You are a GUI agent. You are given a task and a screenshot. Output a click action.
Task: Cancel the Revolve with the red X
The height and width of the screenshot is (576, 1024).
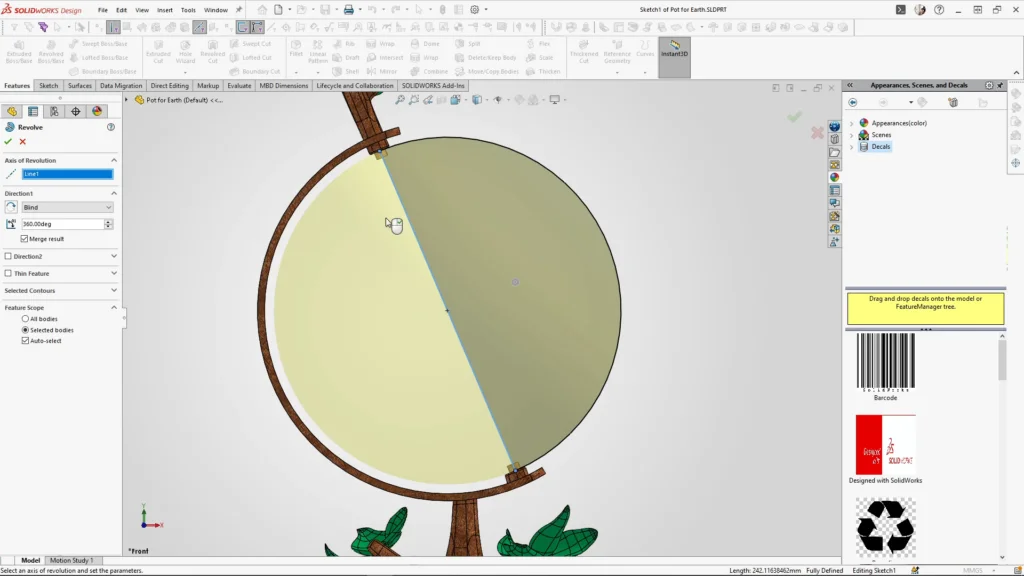(x=23, y=141)
